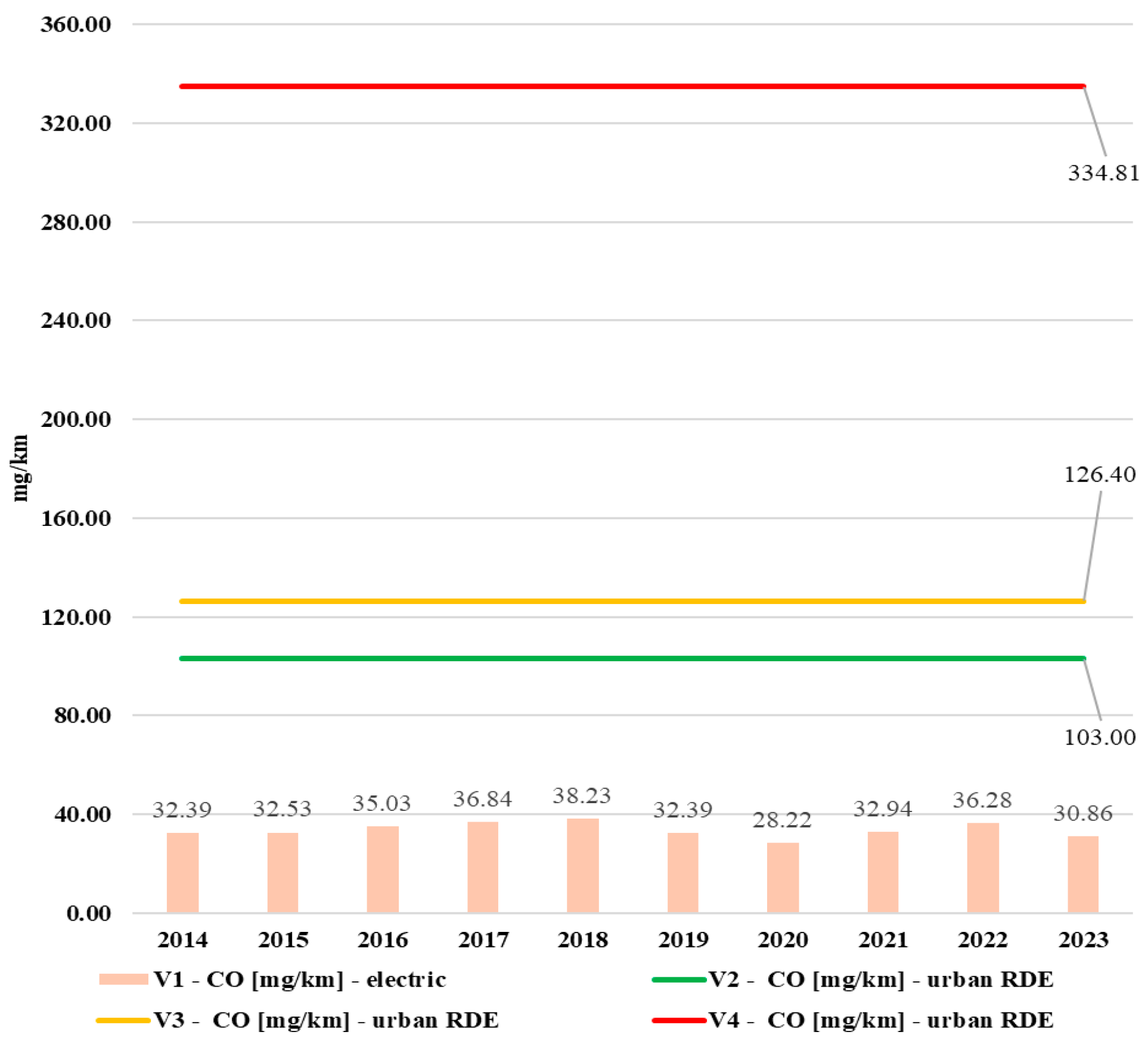Click the 28.22 bar data label
This screenshot has width=1148, height=1041.
[x=782, y=820]
